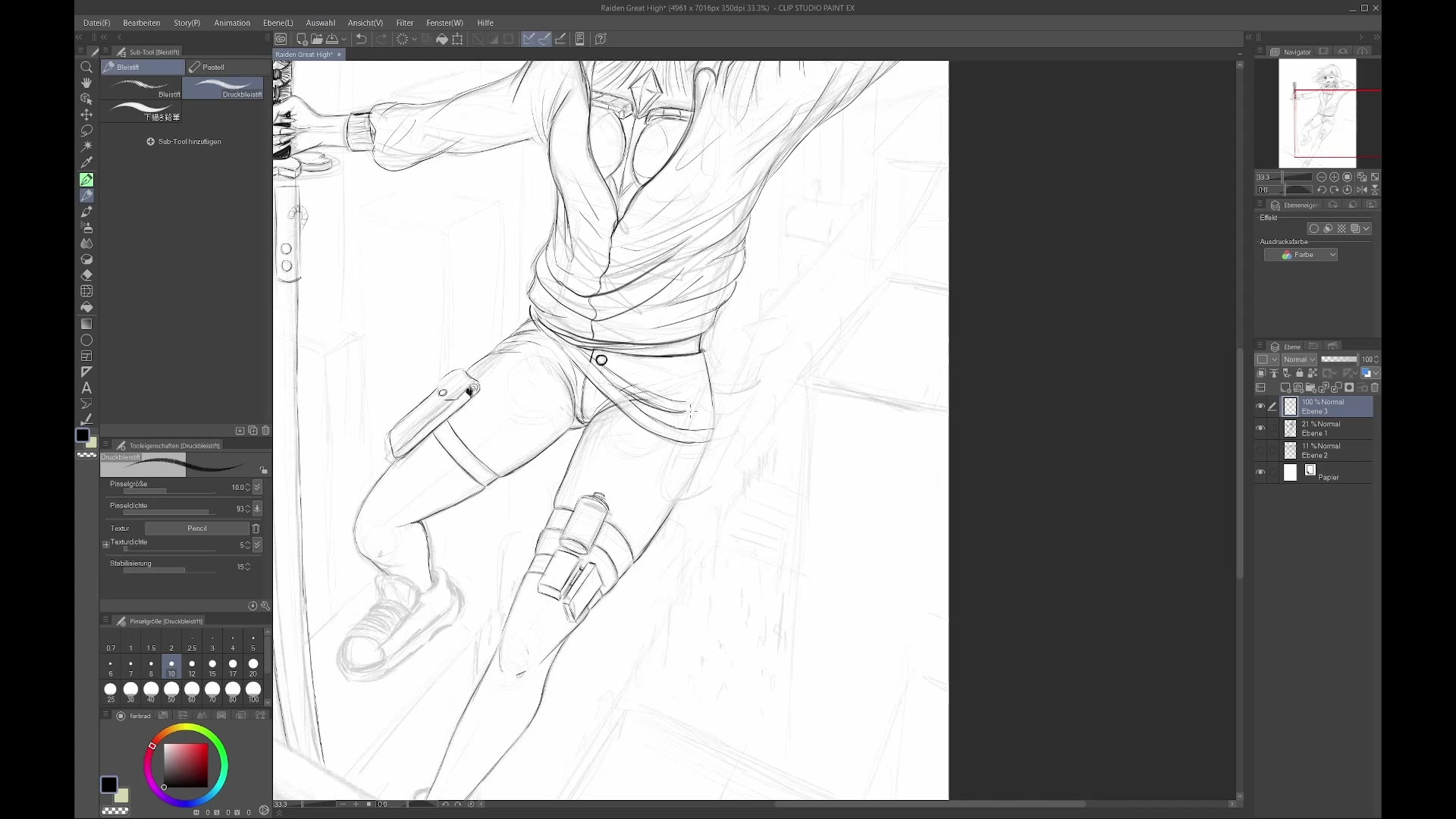
Task: Choose brush size 15 preset
Action: (212, 667)
